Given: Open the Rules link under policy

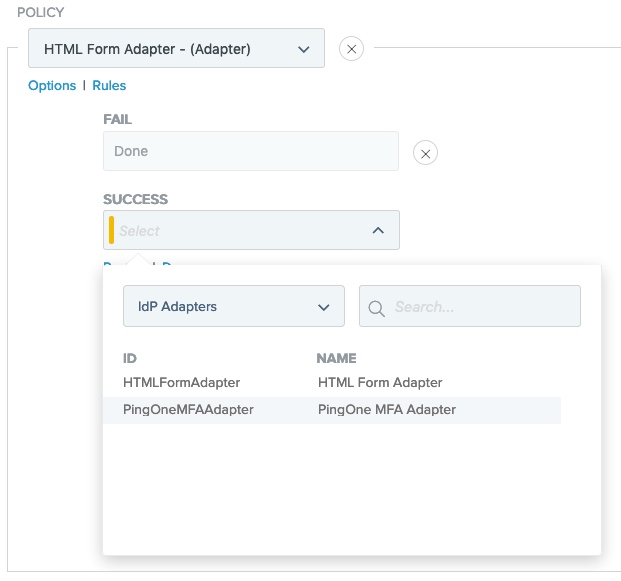Looking at the screenshot, I should 109,86.
